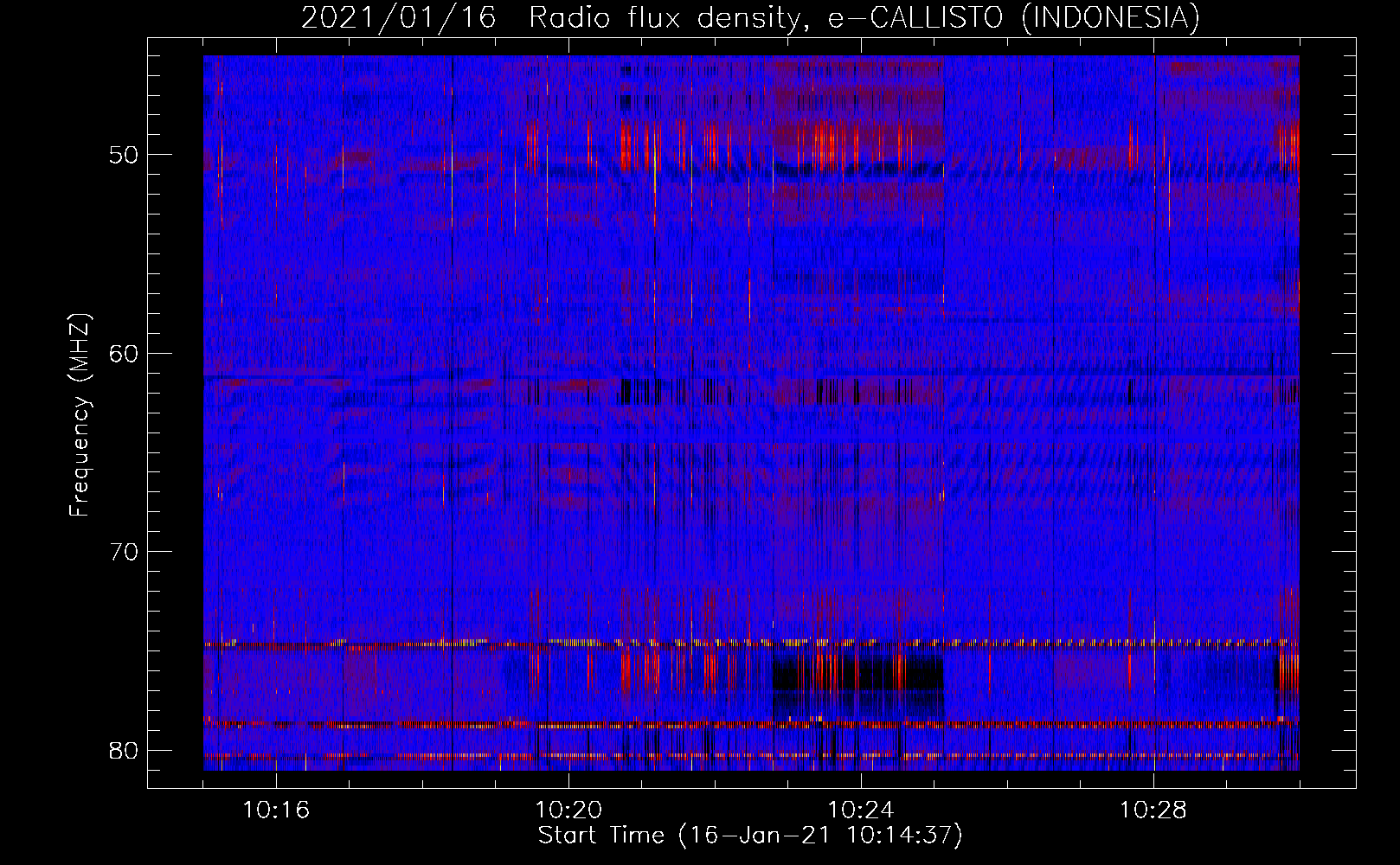The image size is (1400, 865).
Task: Click the 10:24 time tick label
Action: 861,811
